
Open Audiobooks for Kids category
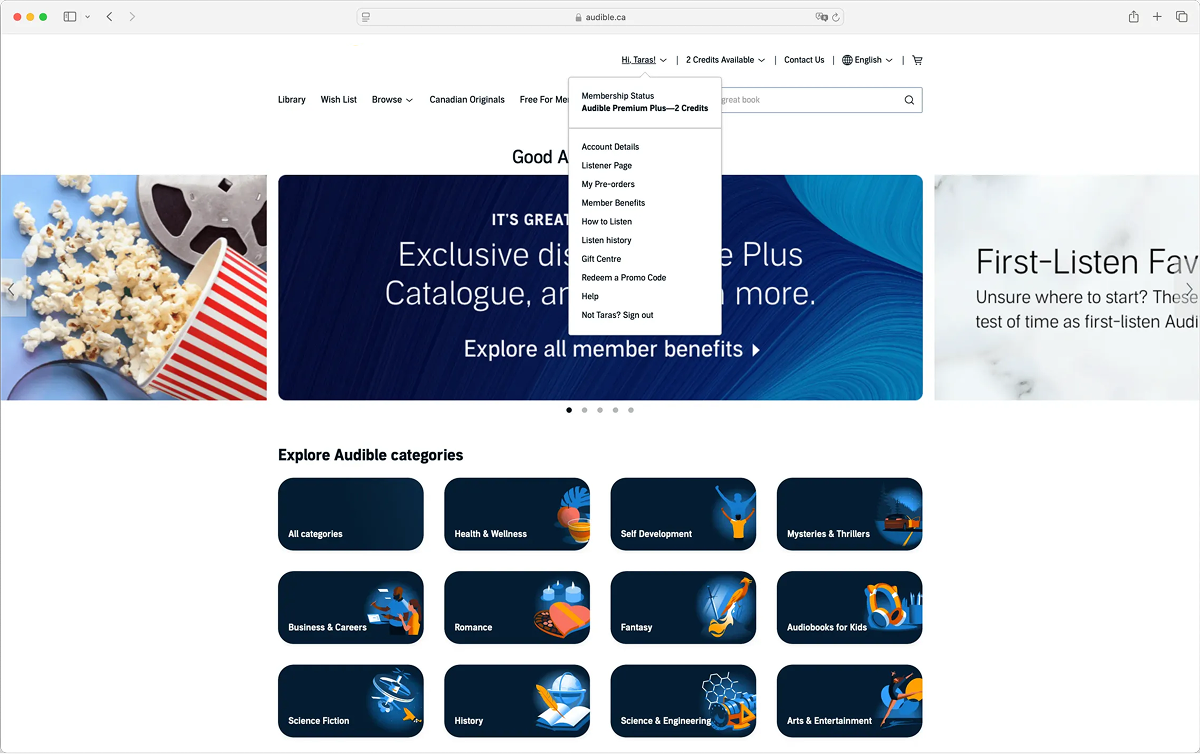[x=849, y=608]
